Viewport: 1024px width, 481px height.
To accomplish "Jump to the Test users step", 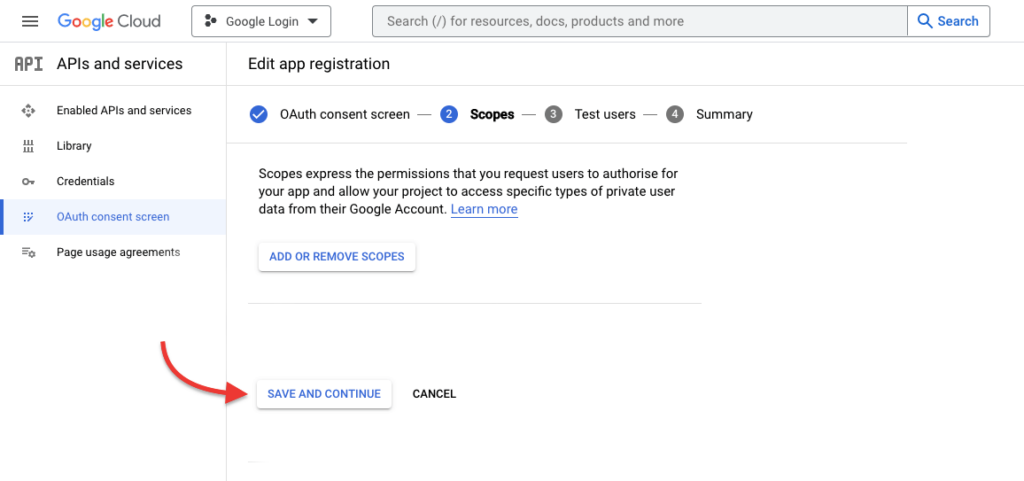I will click(x=604, y=114).
